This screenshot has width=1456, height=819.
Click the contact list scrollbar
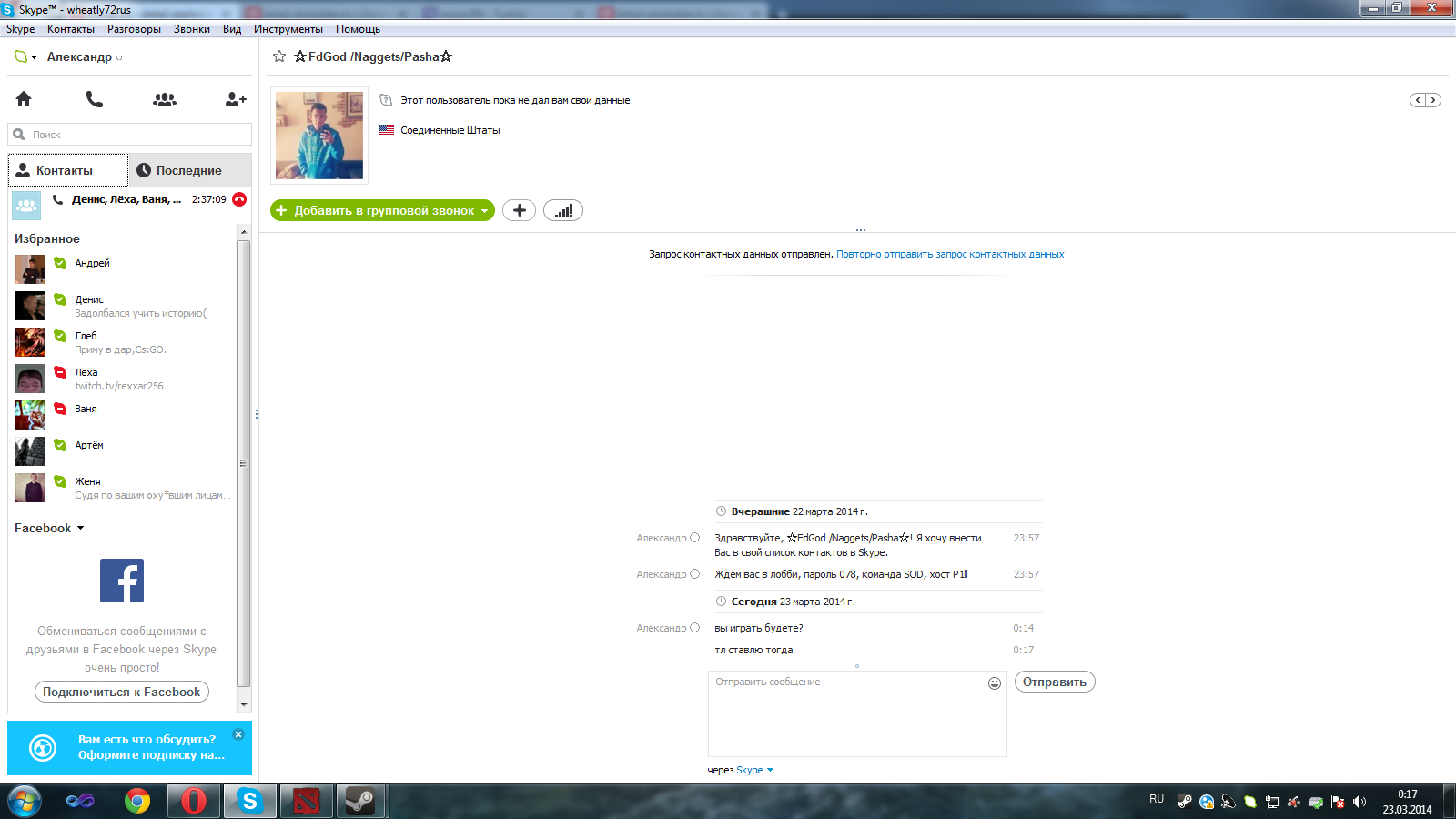point(243,464)
